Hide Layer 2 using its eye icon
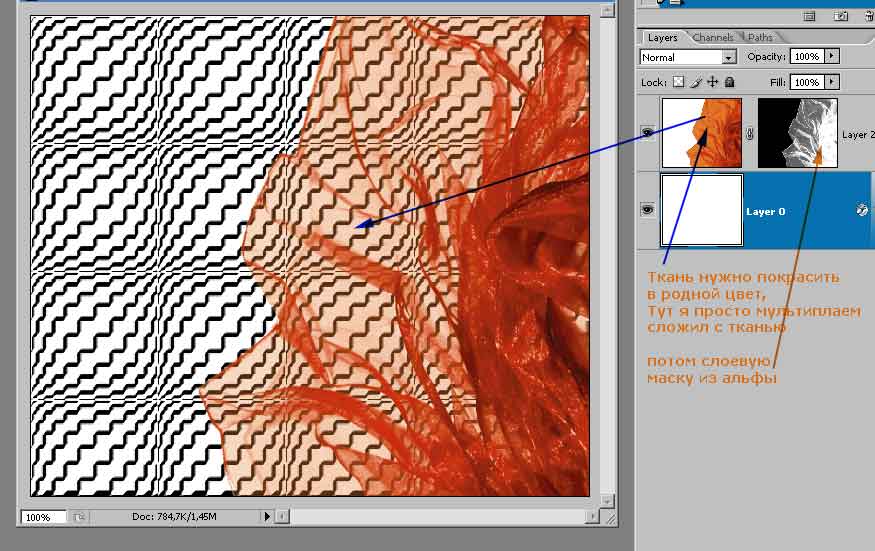Screen dimensions: 875x551 pyautogui.click(x=647, y=132)
